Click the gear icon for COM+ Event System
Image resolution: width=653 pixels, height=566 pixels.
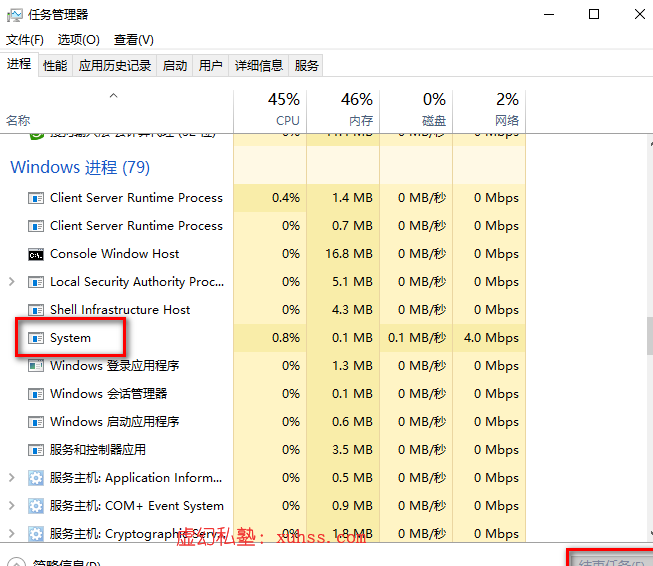click(36, 506)
